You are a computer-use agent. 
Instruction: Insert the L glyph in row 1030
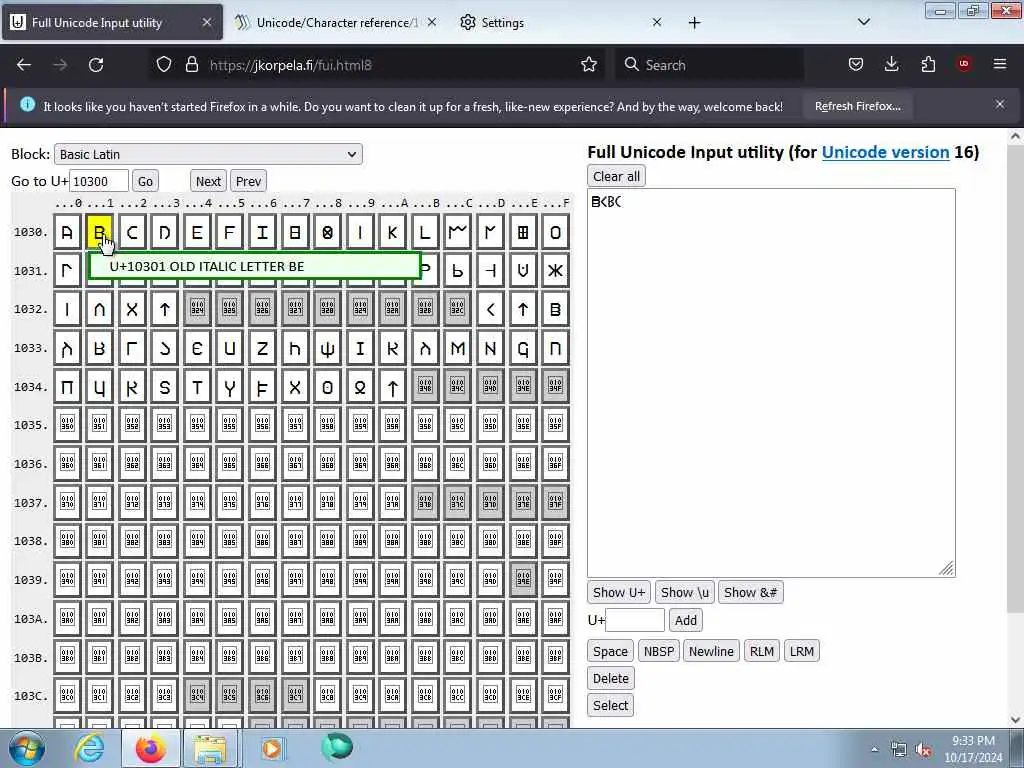coord(425,232)
